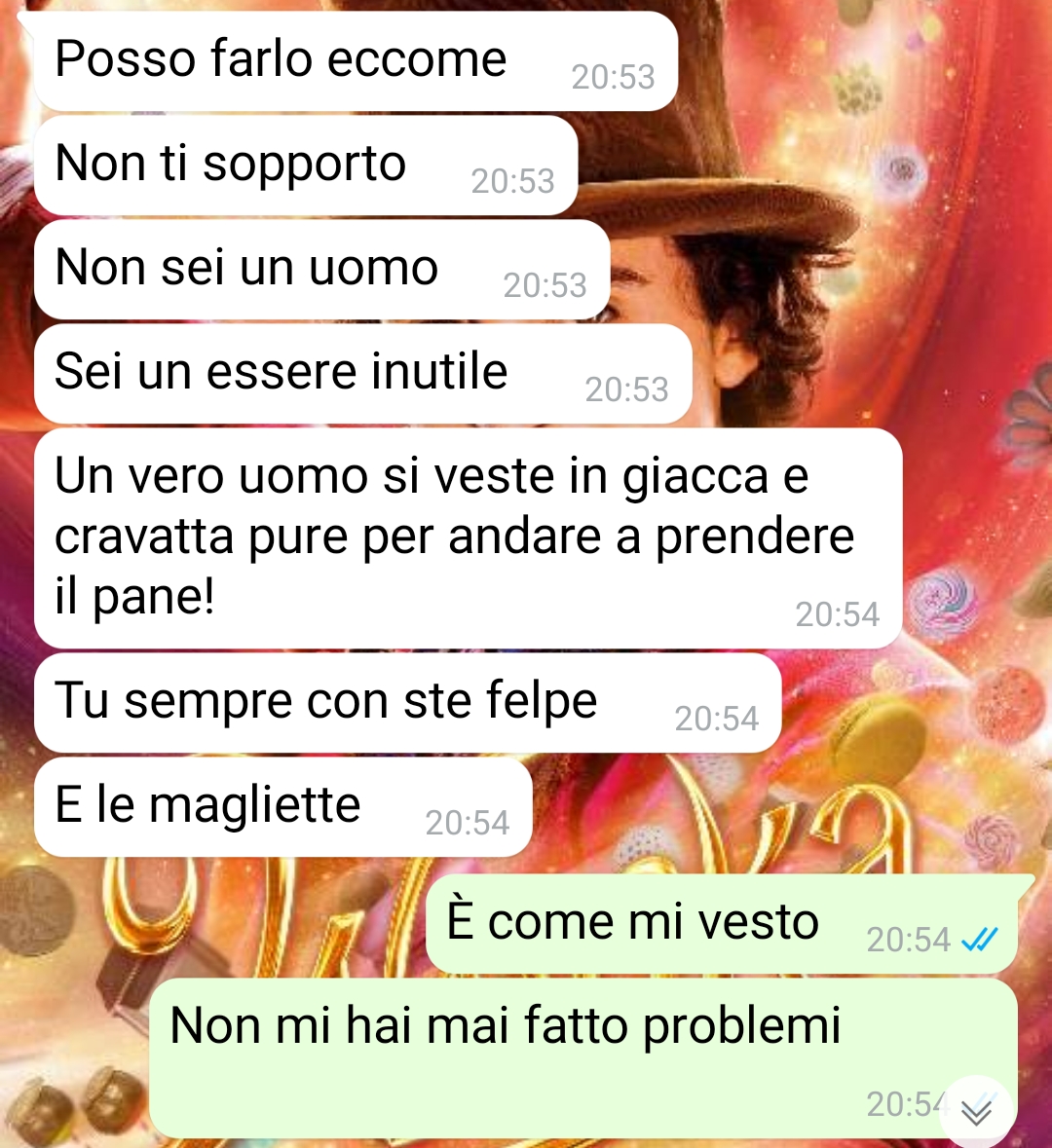Select the message 'Posso farlo eccome'
Image resolution: width=1052 pixels, height=1148 pixels.
(356, 60)
